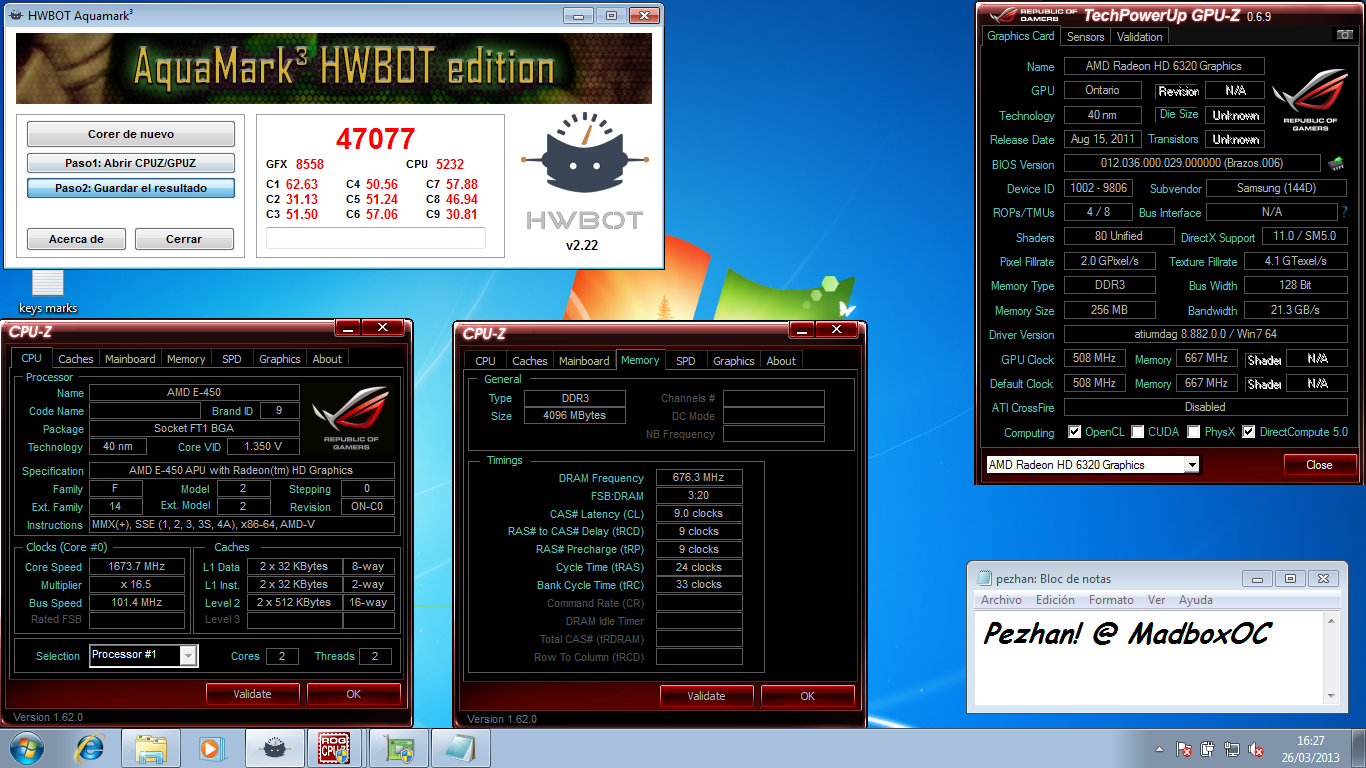
Task: Open Mainboard tab in CPU-Z processor window
Action: 130,359
